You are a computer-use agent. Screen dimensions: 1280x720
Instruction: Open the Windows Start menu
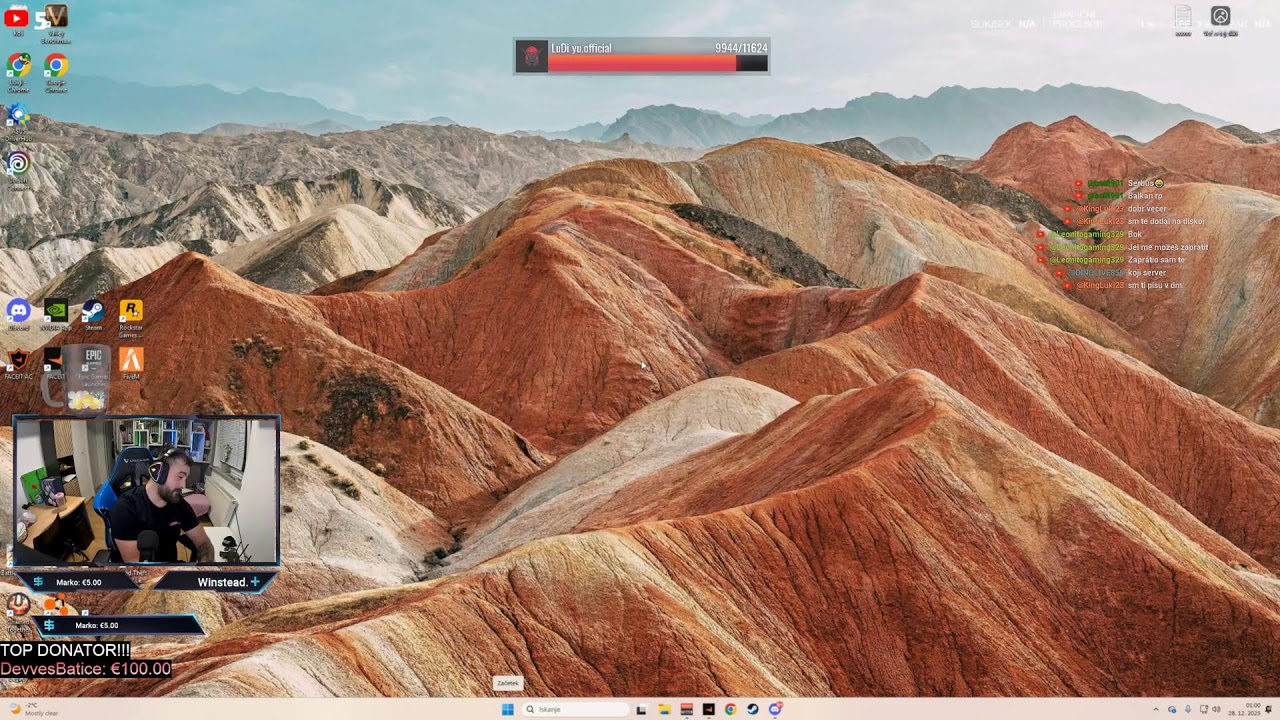click(507, 709)
